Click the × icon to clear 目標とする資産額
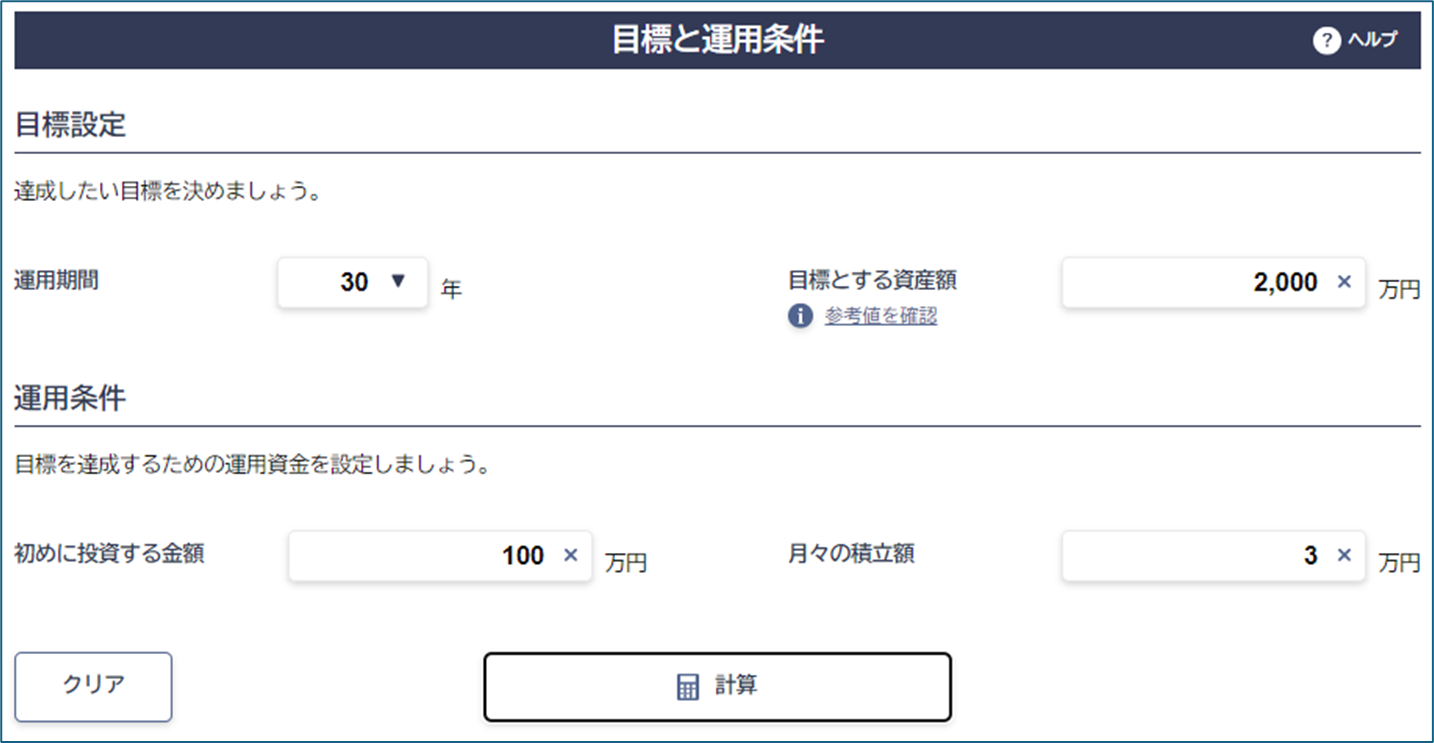 (1346, 282)
